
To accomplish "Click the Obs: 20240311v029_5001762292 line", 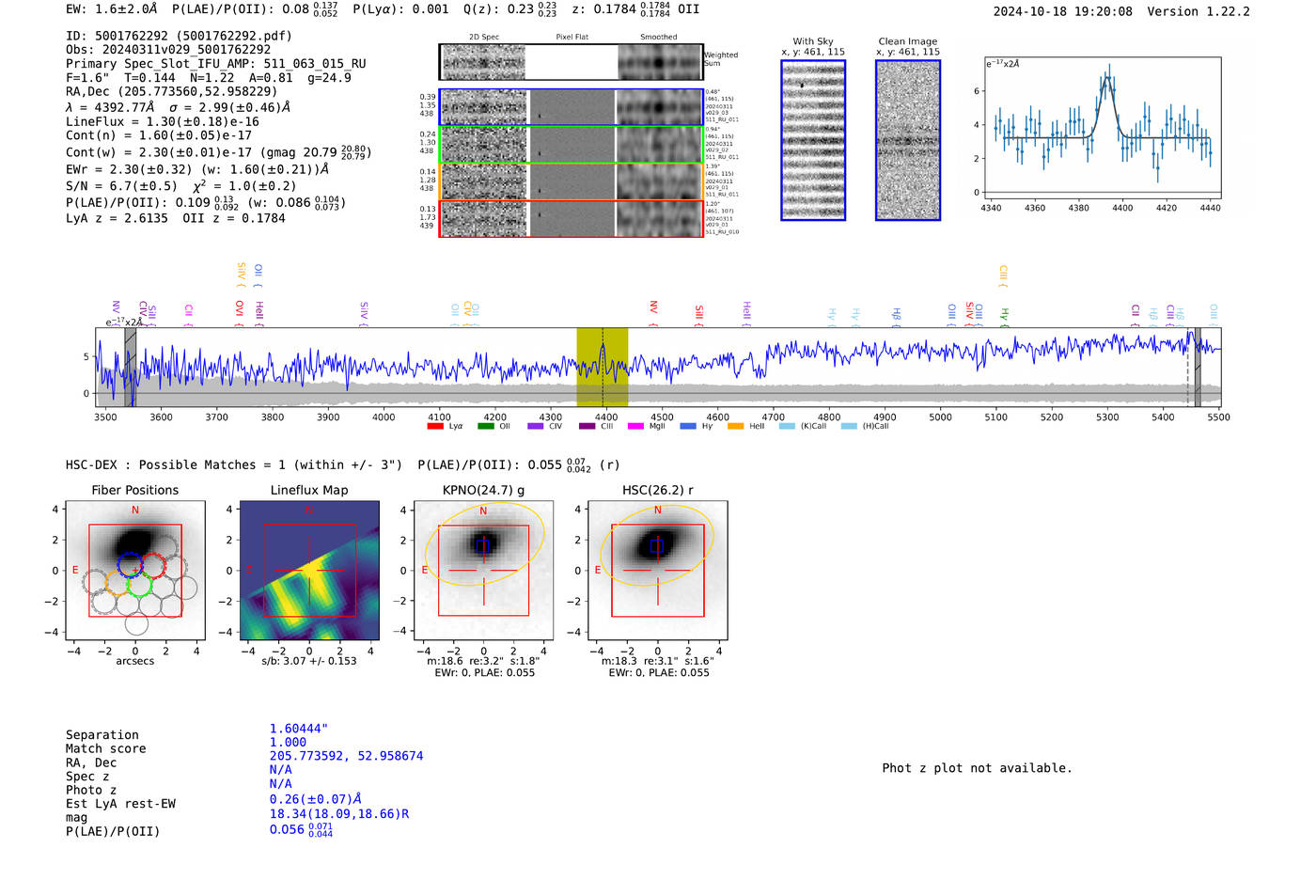I will (168, 50).
